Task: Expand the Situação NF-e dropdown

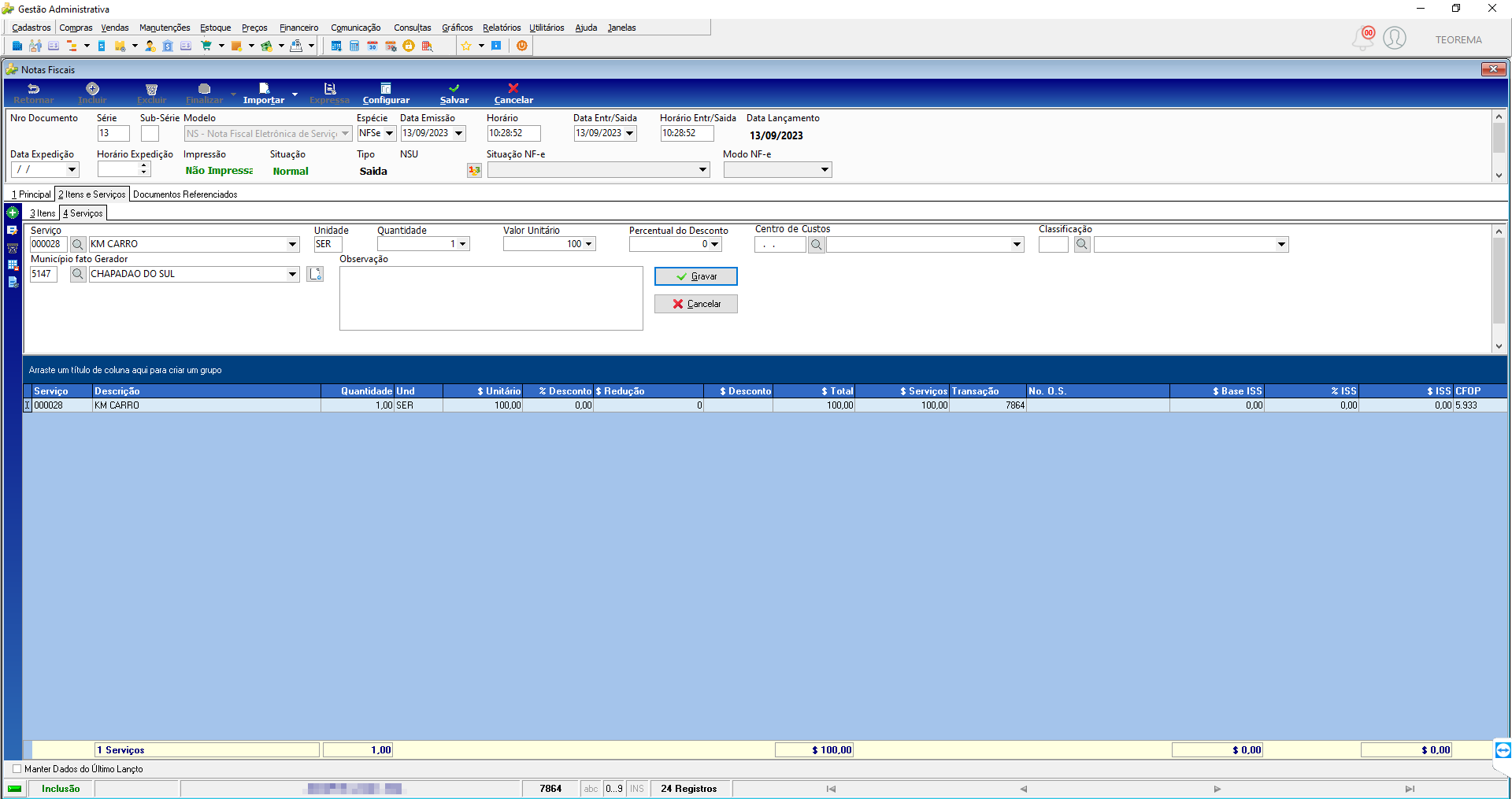Action: [x=702, y=170]
